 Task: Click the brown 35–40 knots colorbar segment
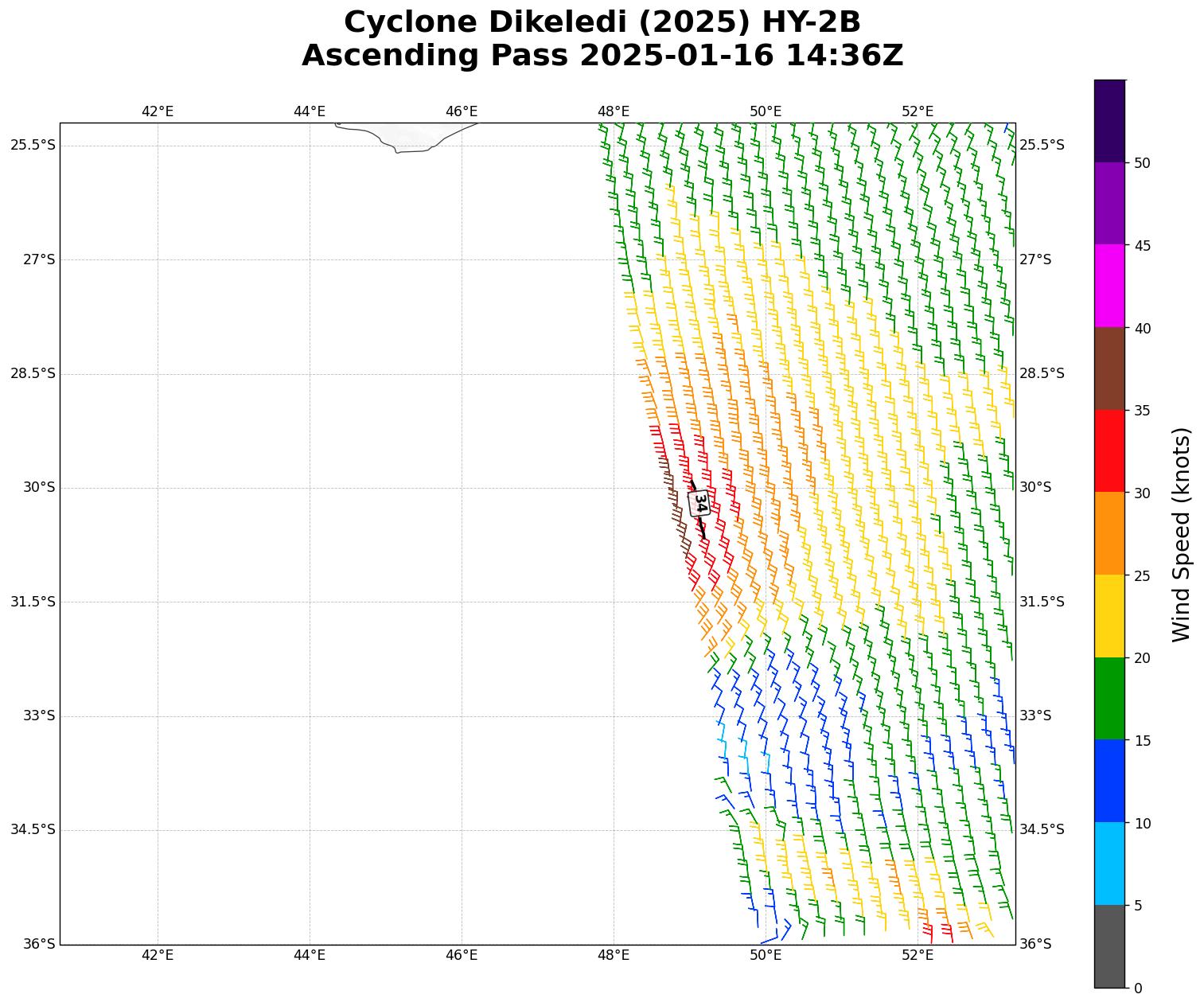[1109, 368]
